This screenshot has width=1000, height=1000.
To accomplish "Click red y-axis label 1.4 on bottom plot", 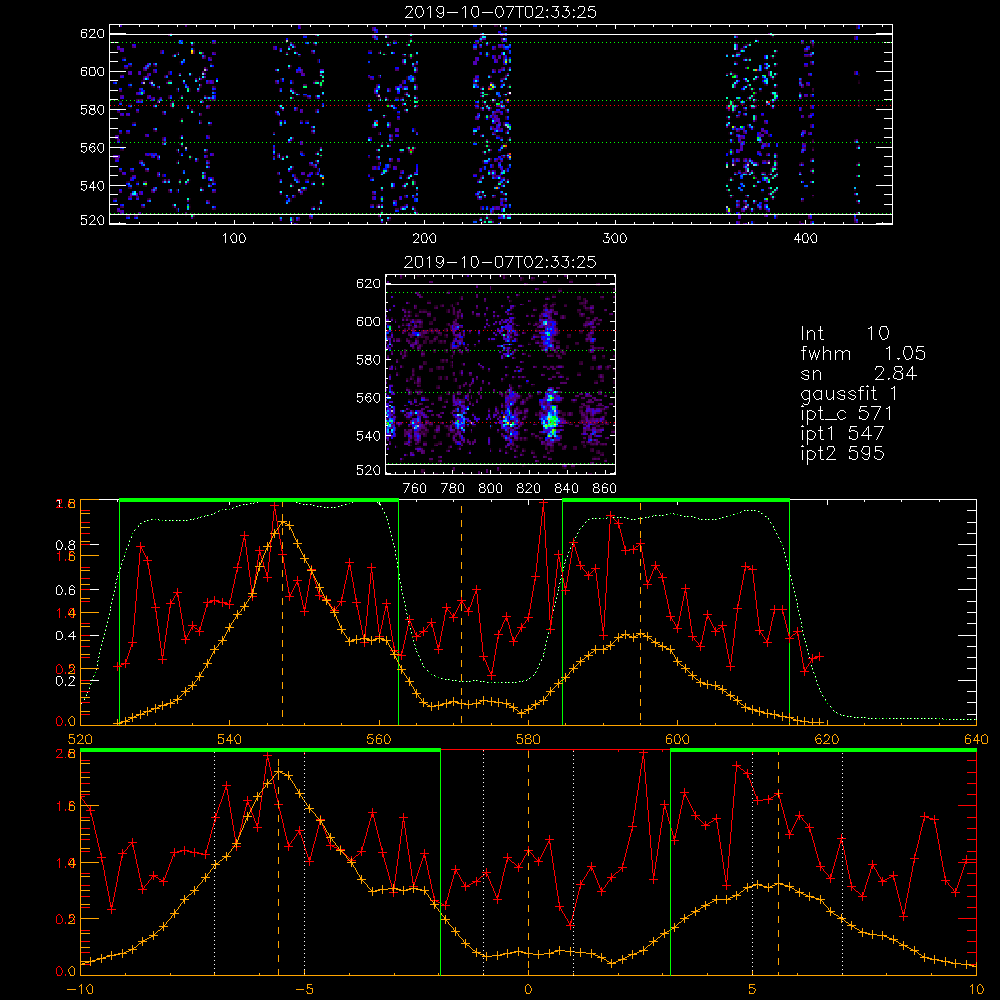I will (67, 862).
